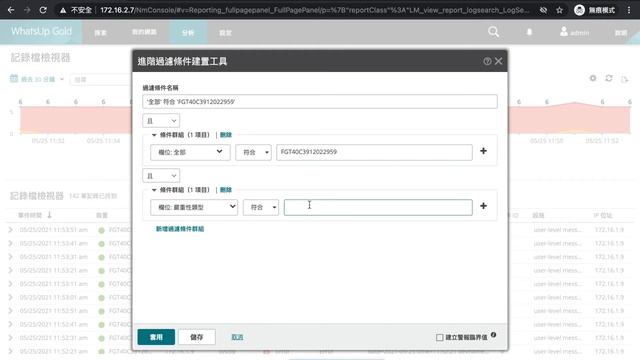Image resolution: width=640 pixels, height=360 pixels.
Task: Click 刪除 link of second condition group
Action: coord(226,190)
